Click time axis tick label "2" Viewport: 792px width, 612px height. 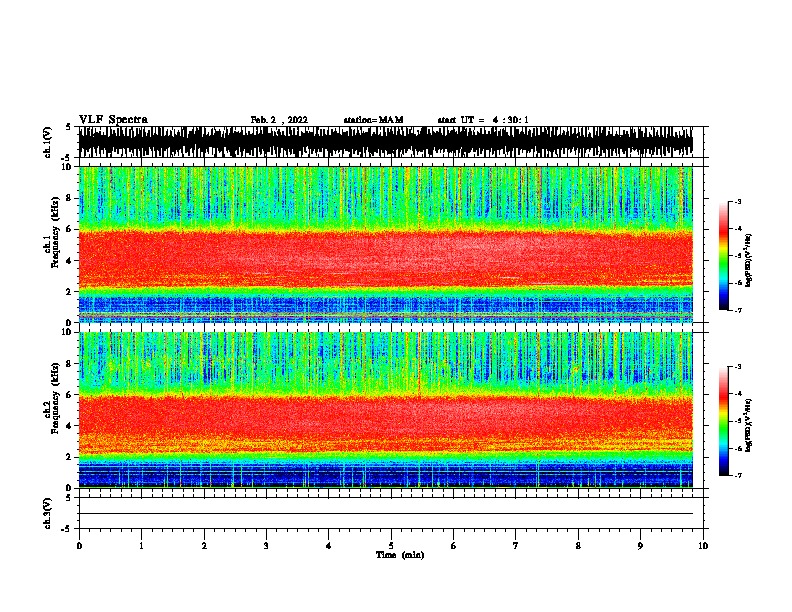click(204, 546)
